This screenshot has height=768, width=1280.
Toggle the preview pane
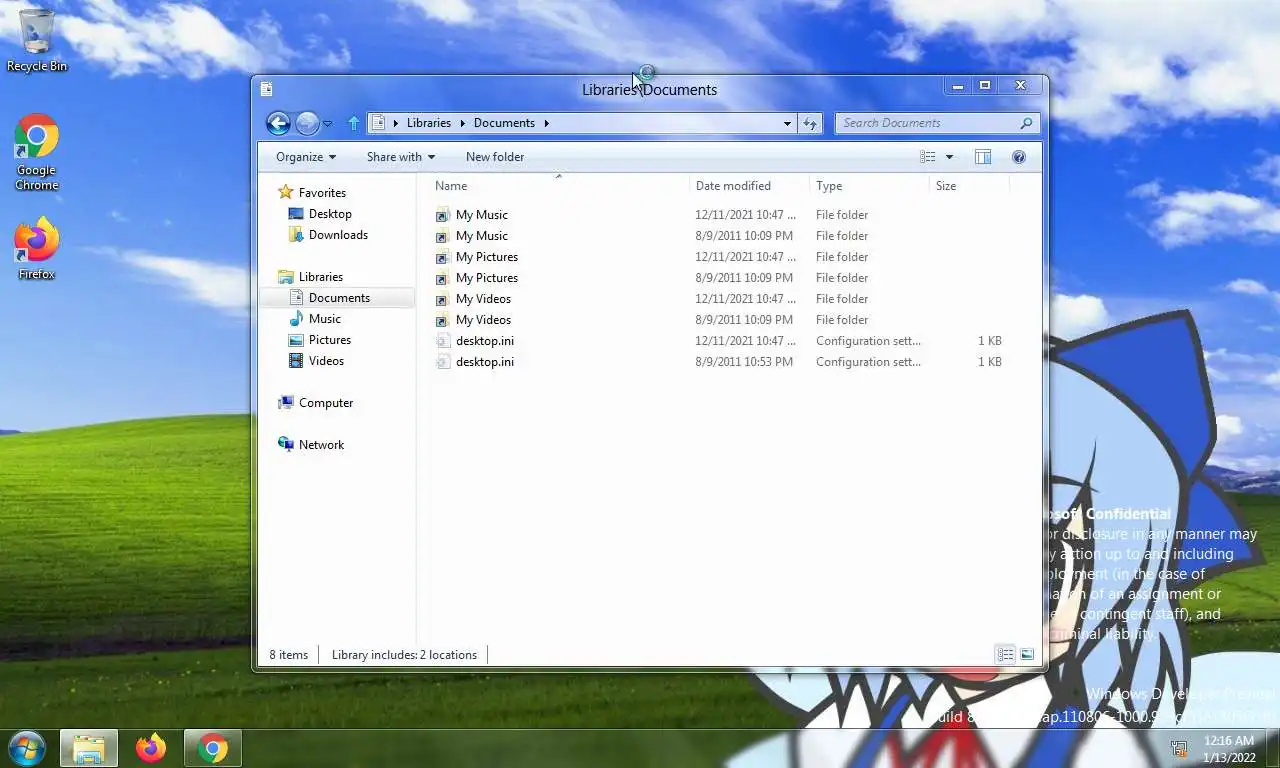[983, 157]
